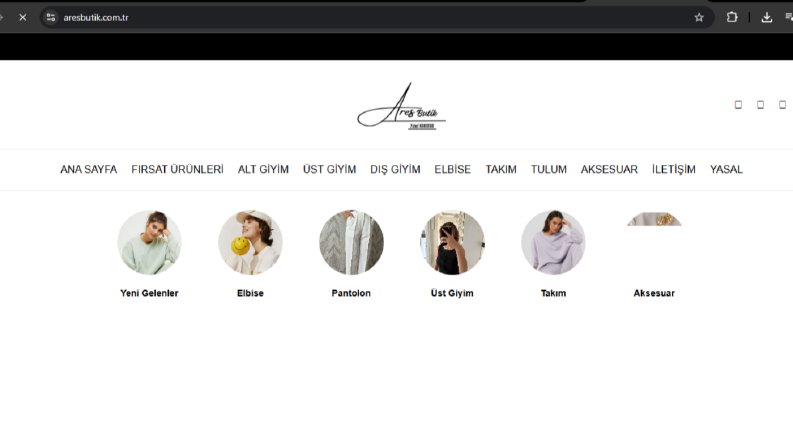Click the Pantolon category label
This screenshot has height=446, width=793.
(351, 293)
